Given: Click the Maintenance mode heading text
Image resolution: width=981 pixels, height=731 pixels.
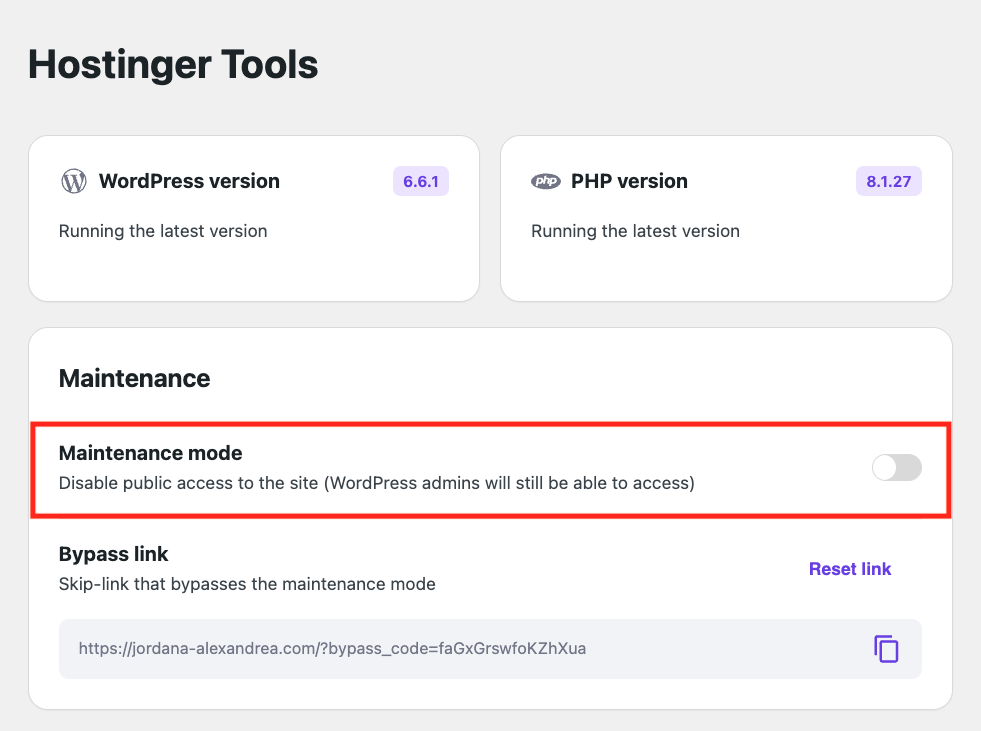Looking at the screenshot, I should (x=150, y=453).
